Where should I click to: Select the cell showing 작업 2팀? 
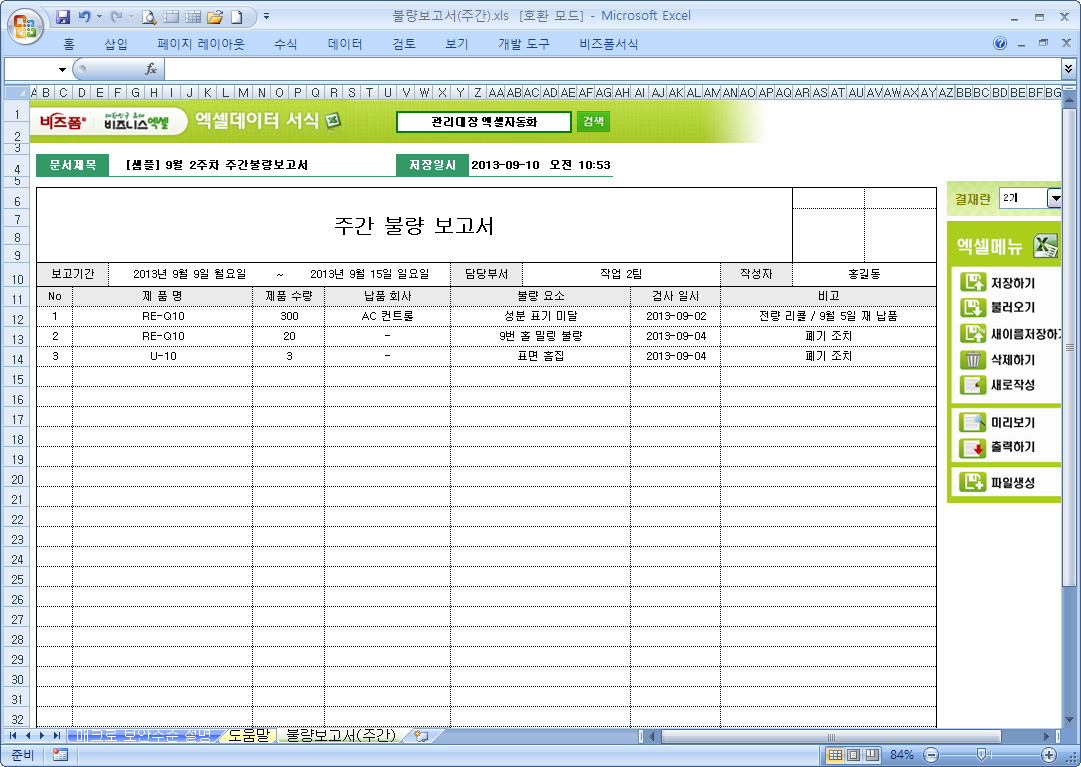pos(621,274)
